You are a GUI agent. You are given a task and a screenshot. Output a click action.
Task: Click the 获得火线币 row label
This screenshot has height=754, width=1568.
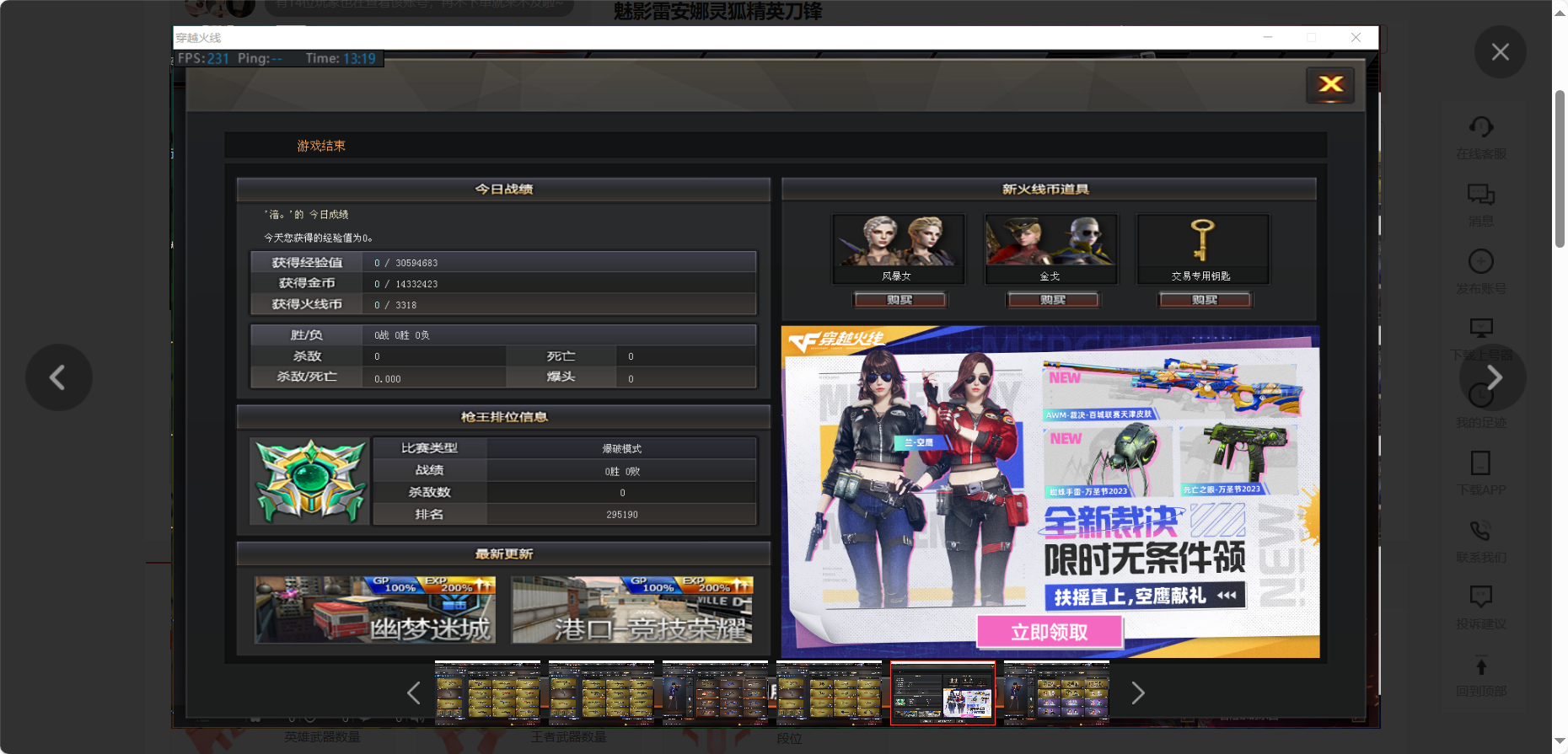tap(307, 304)
